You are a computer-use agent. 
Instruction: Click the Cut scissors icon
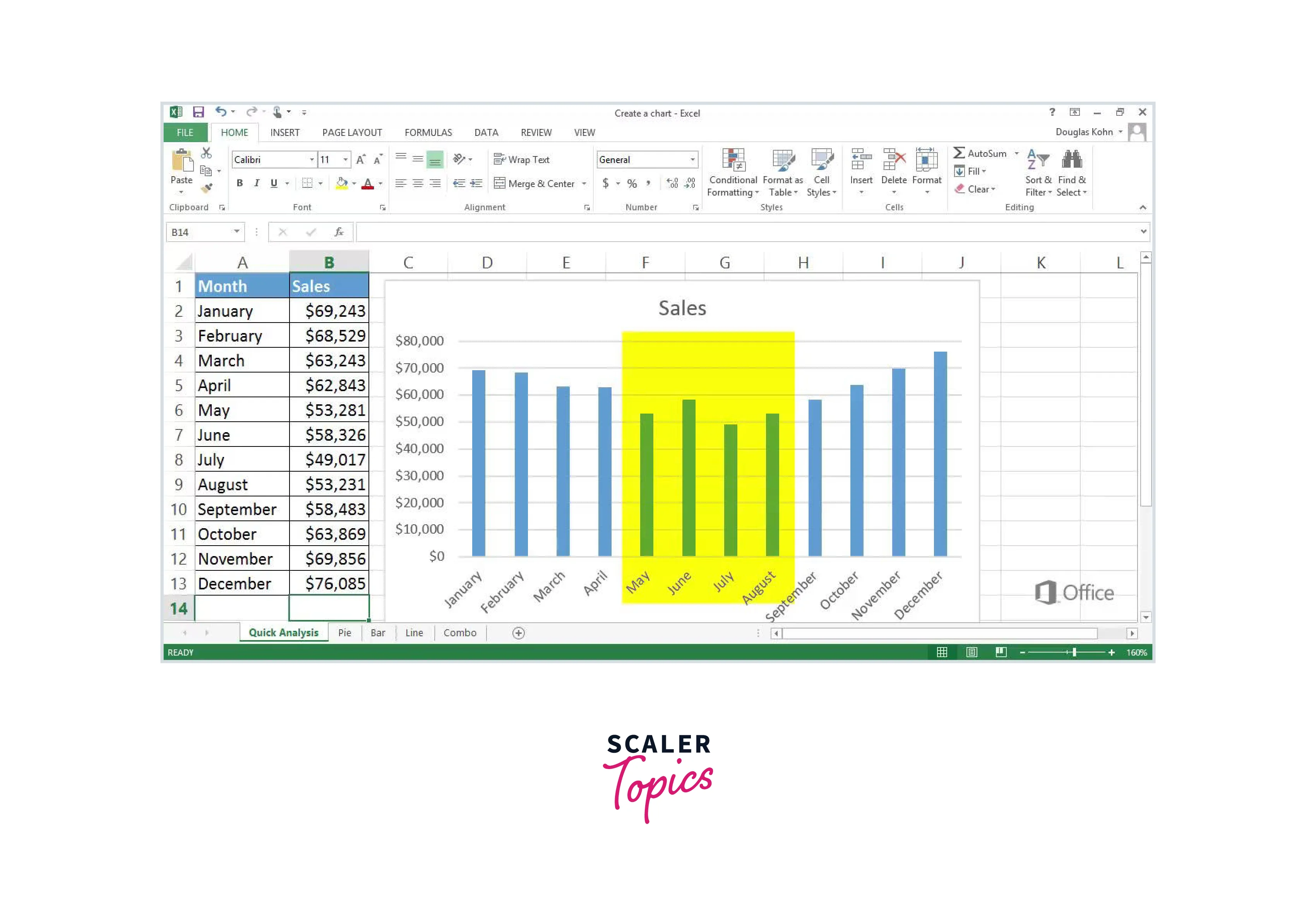[206, 153]
